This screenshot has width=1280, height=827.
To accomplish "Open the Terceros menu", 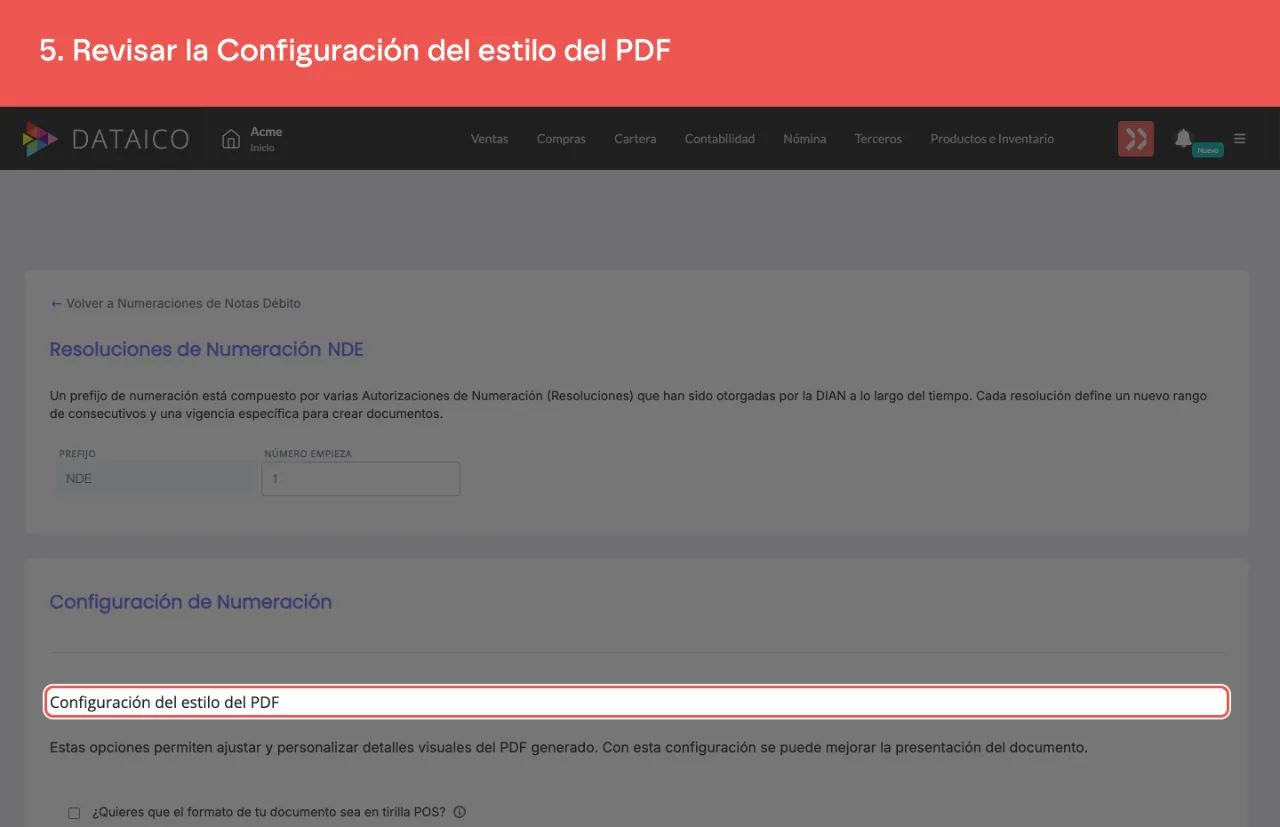I will coord(878,139).
